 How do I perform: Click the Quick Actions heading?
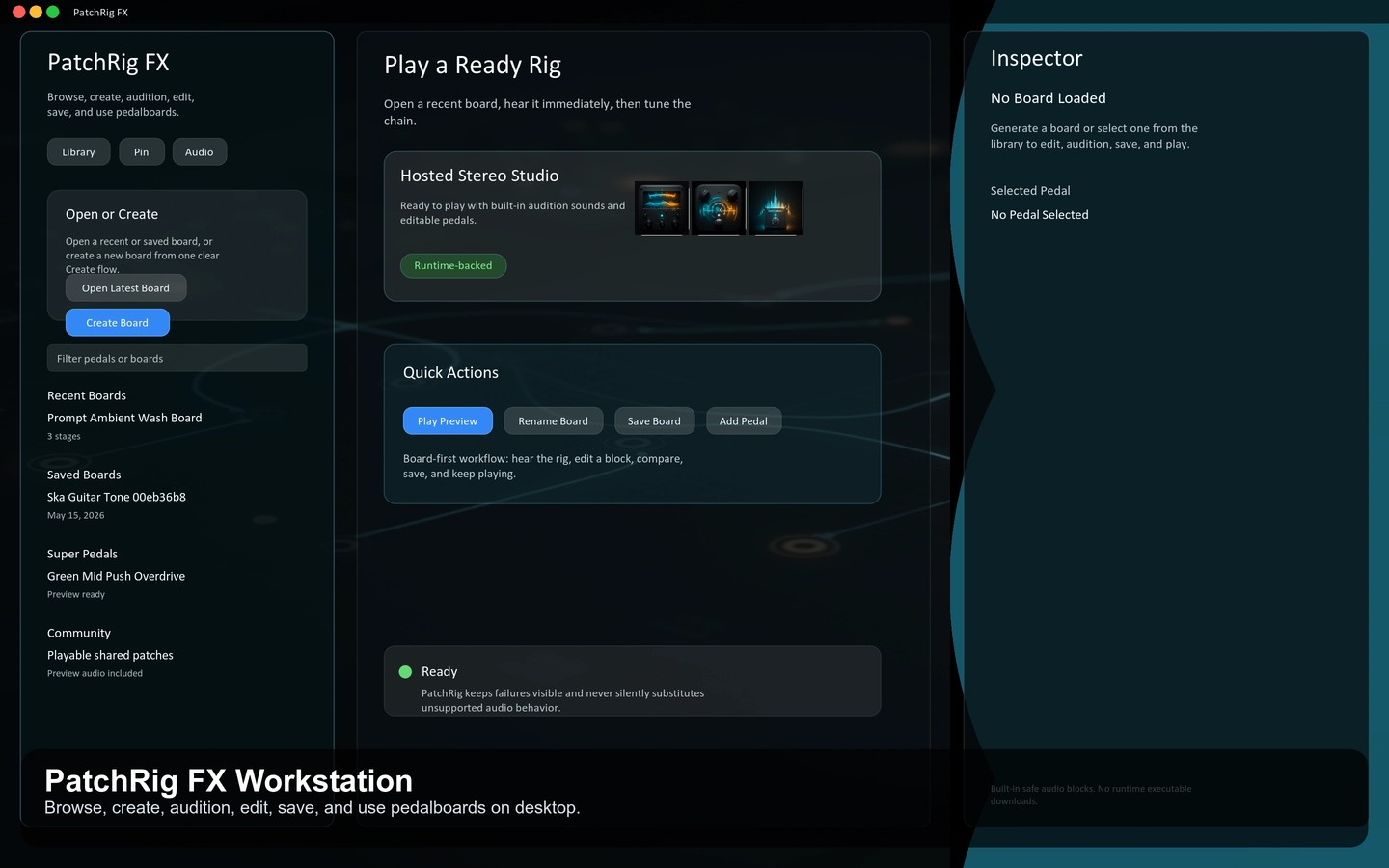click(x=450, y=373)
